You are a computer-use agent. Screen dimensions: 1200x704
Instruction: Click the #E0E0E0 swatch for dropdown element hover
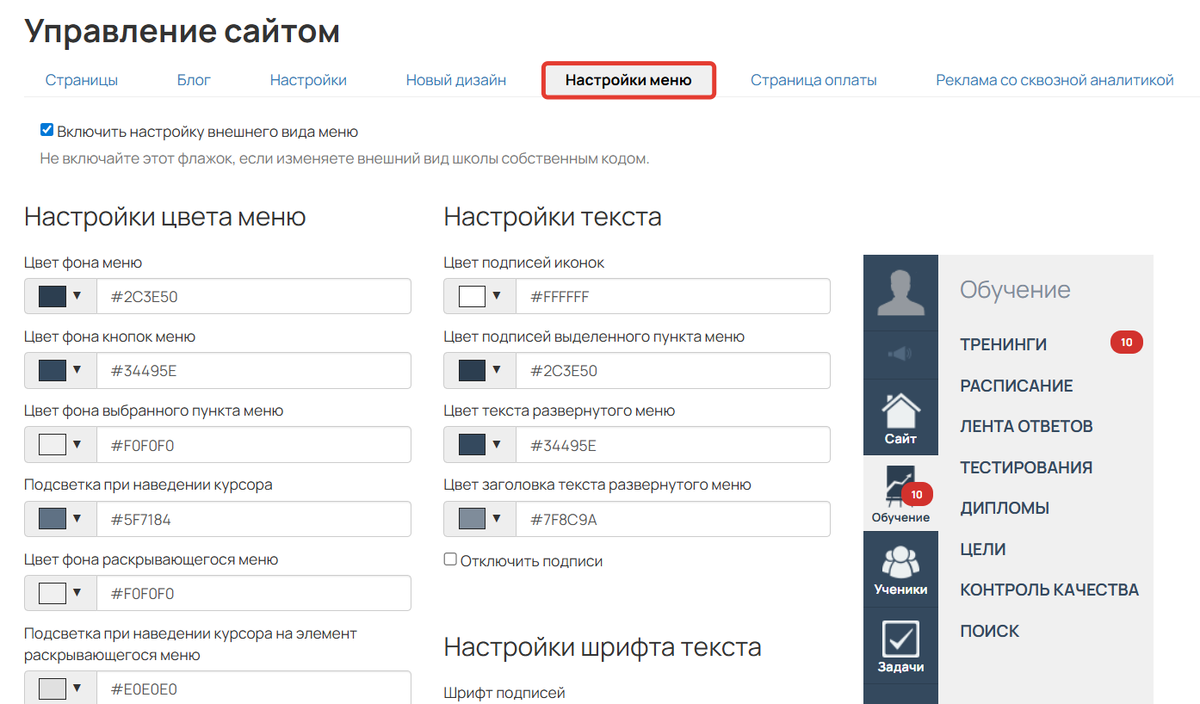52,689
